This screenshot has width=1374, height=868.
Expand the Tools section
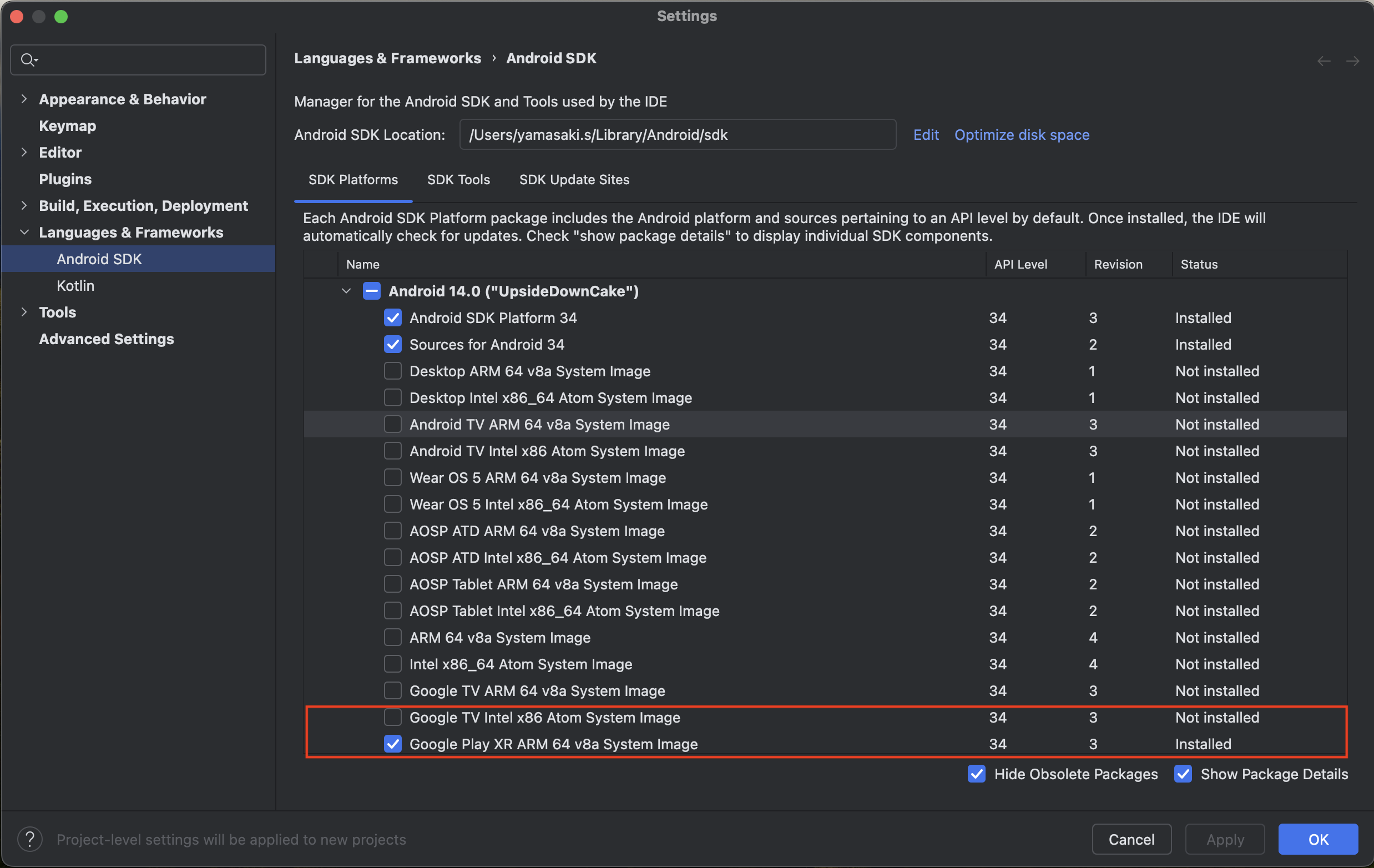click(24, 311)
